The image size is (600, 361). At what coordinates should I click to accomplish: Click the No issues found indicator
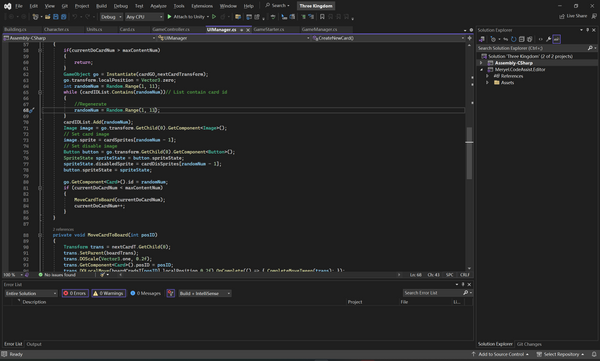[57, 275]
